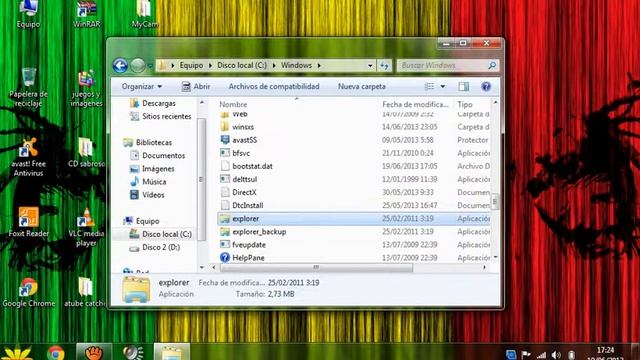Screen dimensions: 640x360
Task: Open Foxit Reader desktop shortcut
Action: click(x=28, y=222)
